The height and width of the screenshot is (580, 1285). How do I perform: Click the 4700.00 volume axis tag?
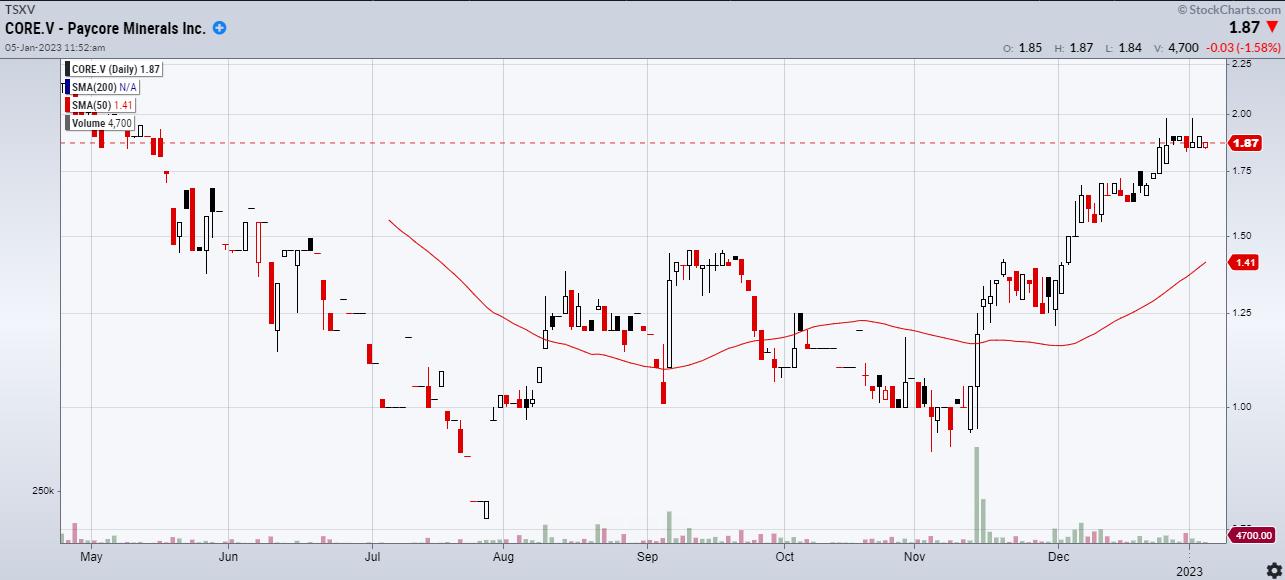(x=1251, y=536)
